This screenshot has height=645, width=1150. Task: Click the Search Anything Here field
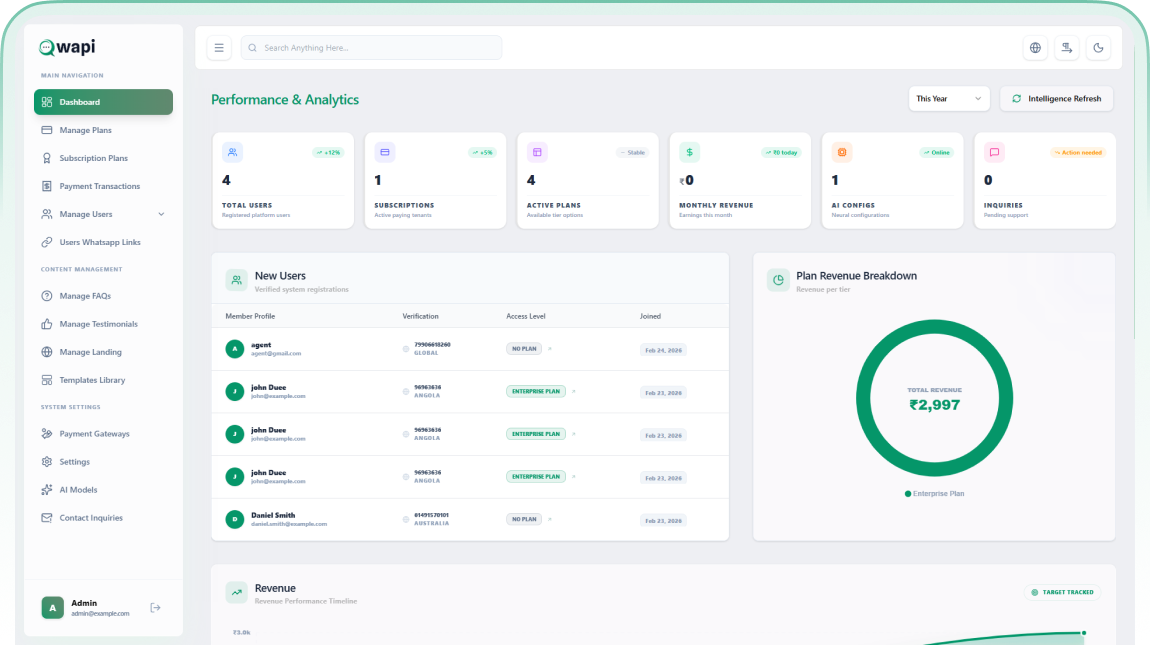click(x=371, y=48)
